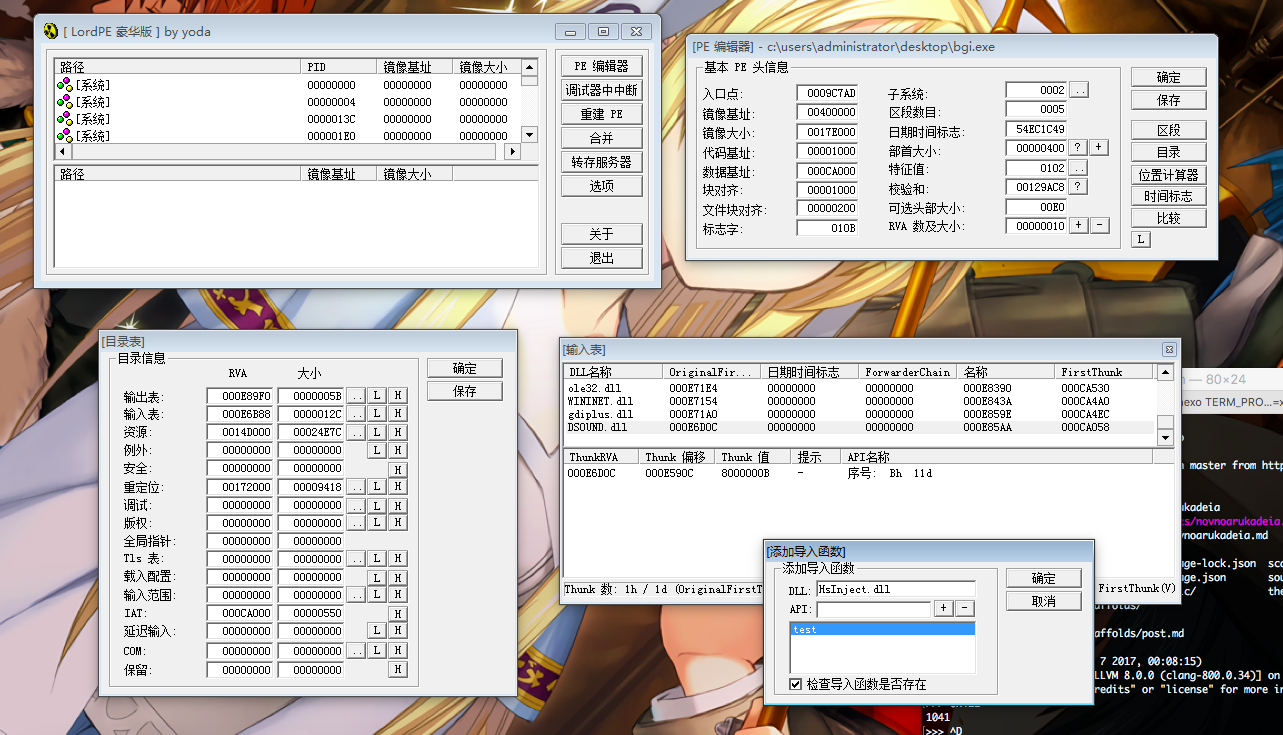The image size is (1283, 735).
Task: Click the 入口点 value field 0009C7AD
Action: (827, 93)
